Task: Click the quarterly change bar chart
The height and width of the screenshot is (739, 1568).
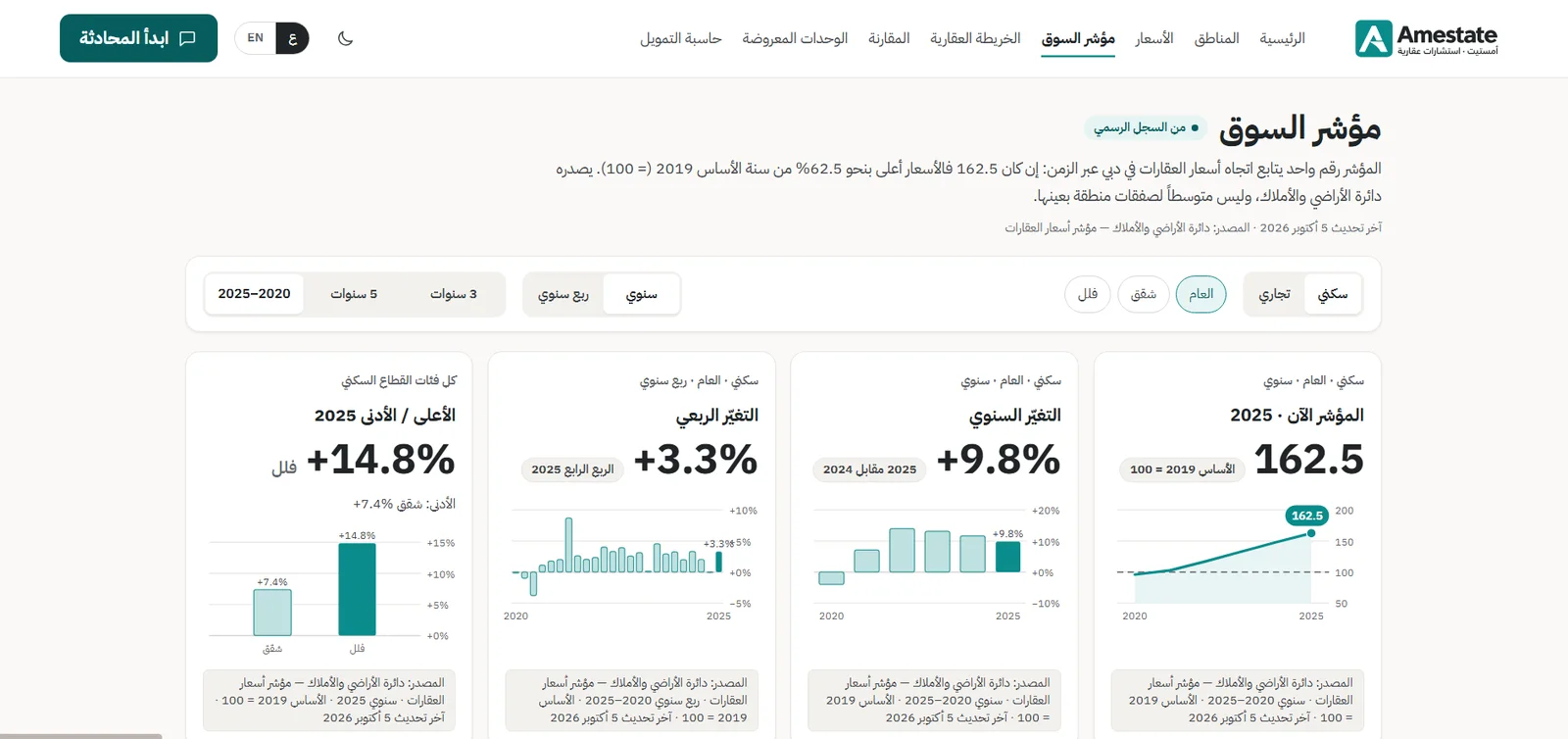Action: pyautogui.click(x=631, y=564)
